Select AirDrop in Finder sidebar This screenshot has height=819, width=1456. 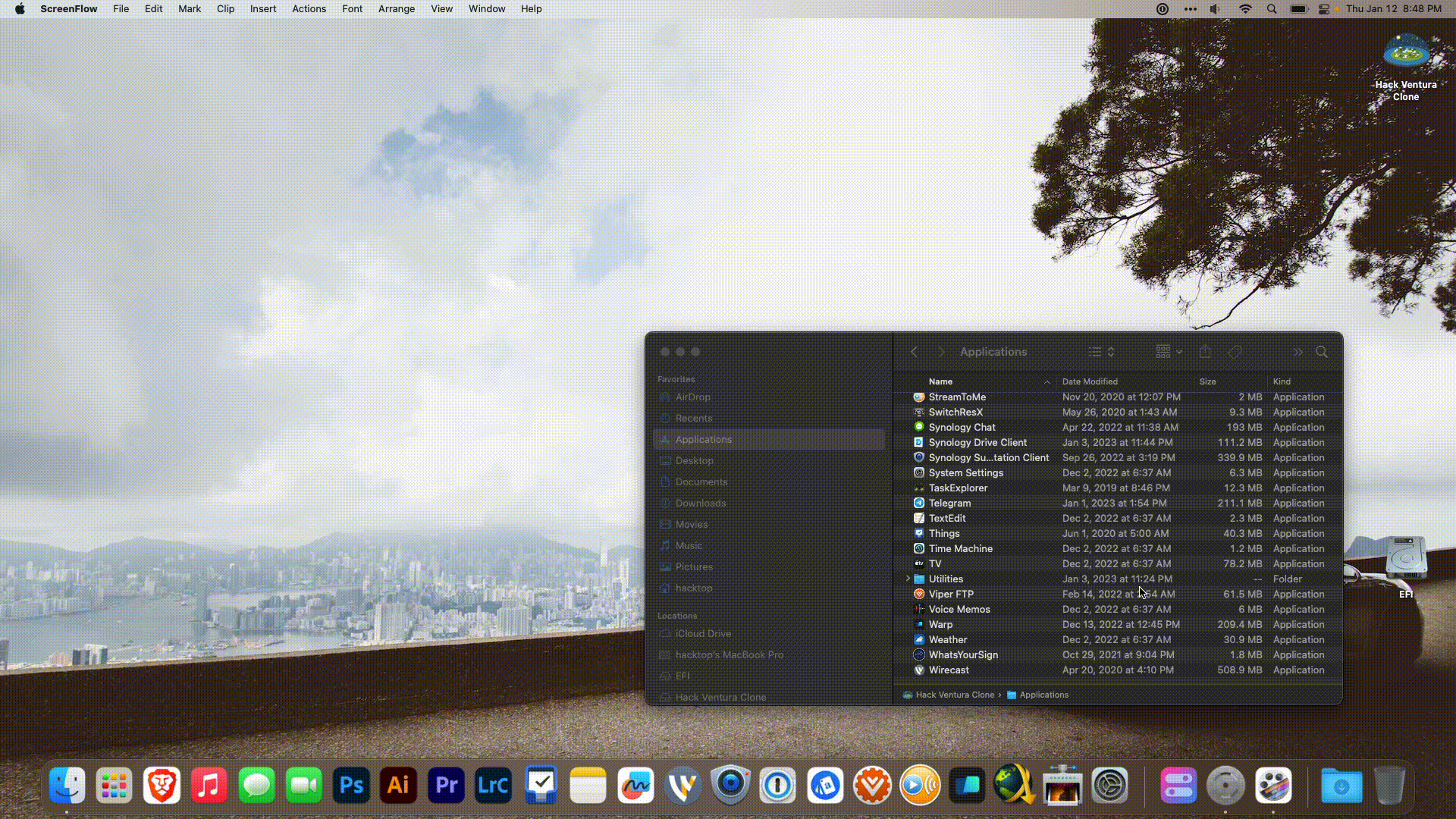769,397
